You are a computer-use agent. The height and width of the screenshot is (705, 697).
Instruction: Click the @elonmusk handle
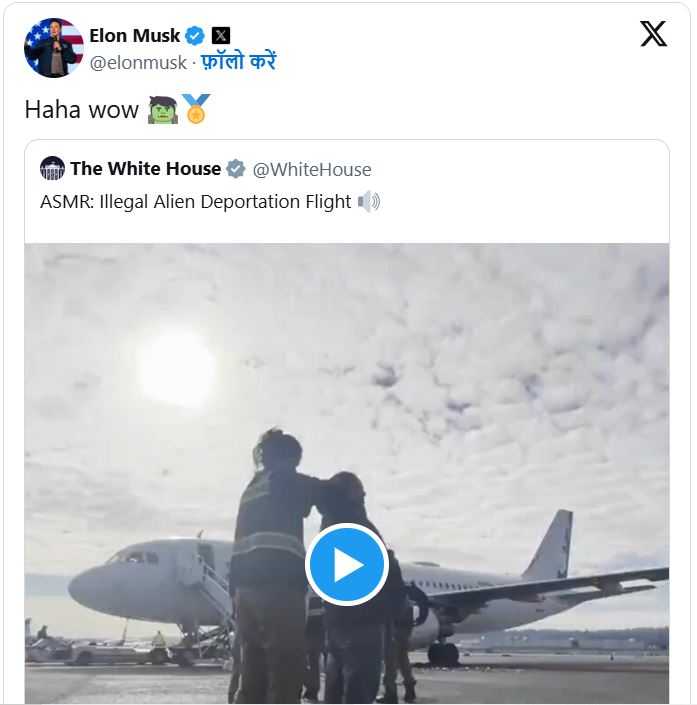138,62
